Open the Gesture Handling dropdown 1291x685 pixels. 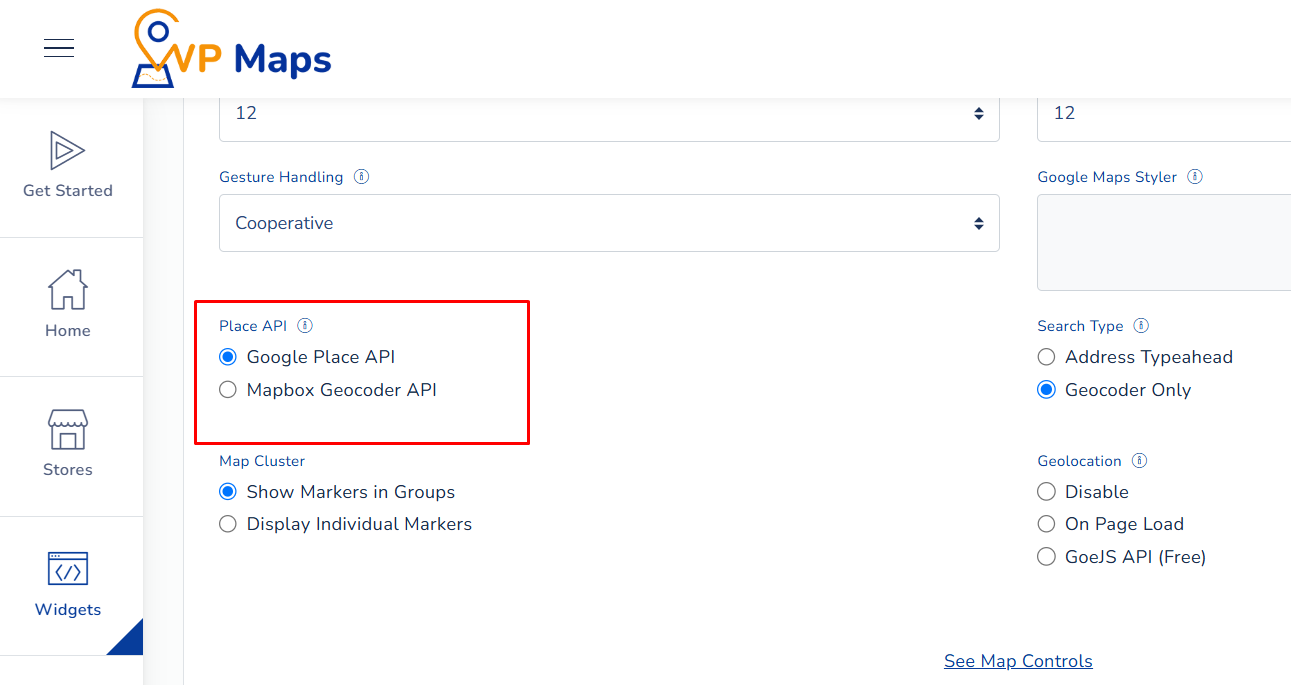tap(608, 223)
